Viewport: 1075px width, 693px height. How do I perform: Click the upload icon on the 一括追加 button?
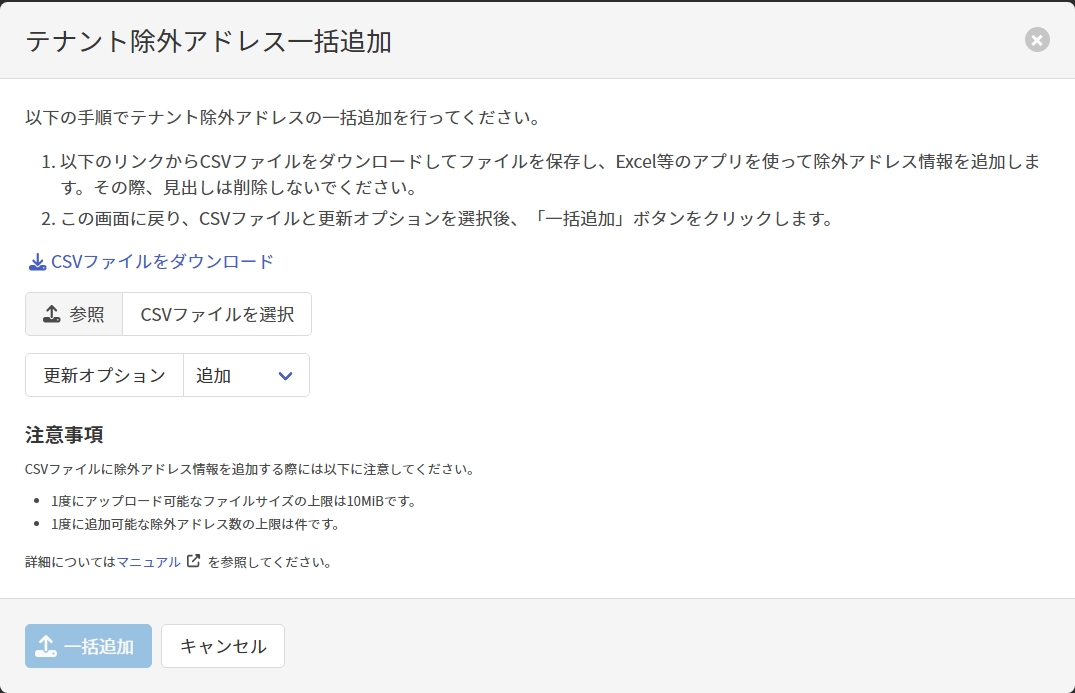[46, 646]
